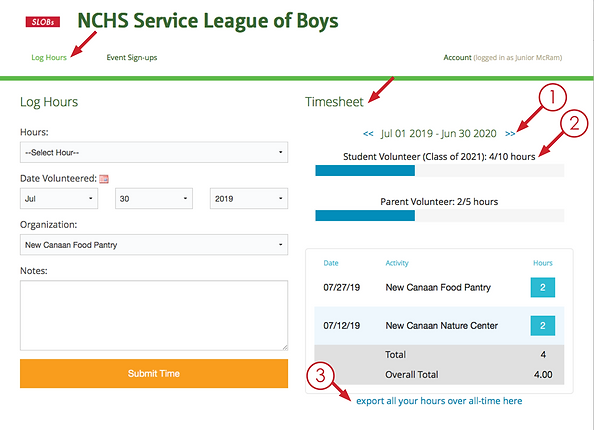
Task: Click the NCHS Service League of Boys title
Action: [x=208, y=20]
